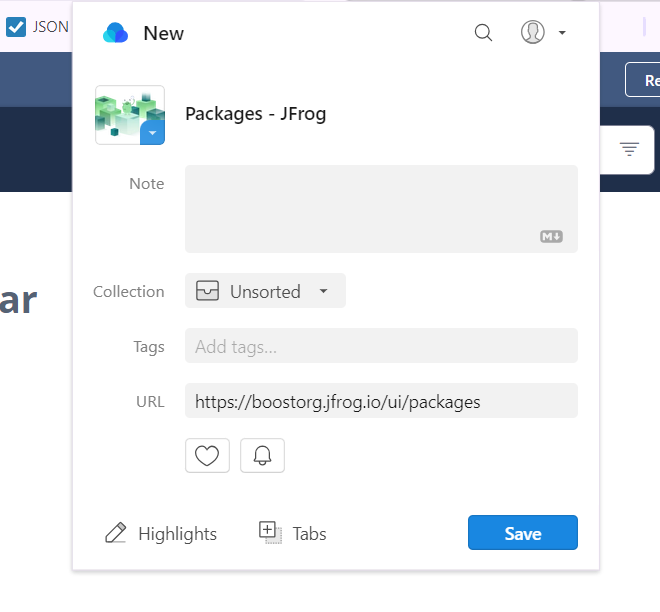Click the add-tabs icon beside Tabs

[x=270, y=532]
